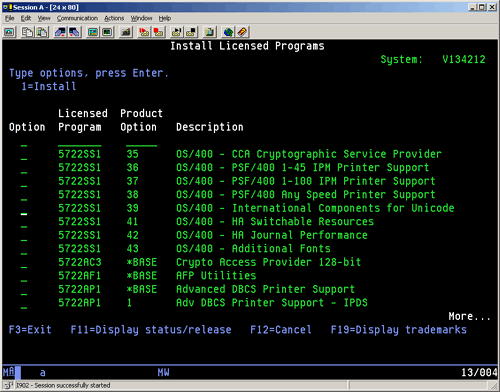This screenshot has height=392, width=500.
Task: Click the Quit macro toolbar icon
Action: [191, 32]
